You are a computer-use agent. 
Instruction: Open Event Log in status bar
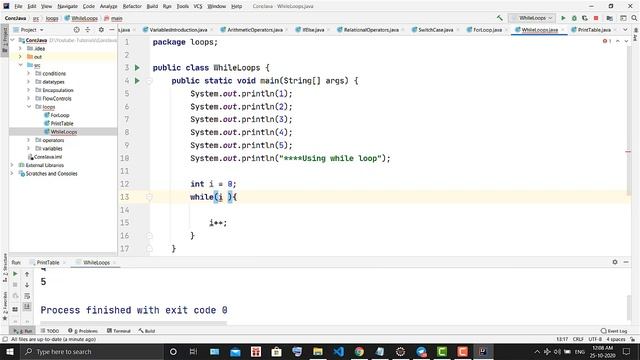pyautogui.click(x=614, y=331)
